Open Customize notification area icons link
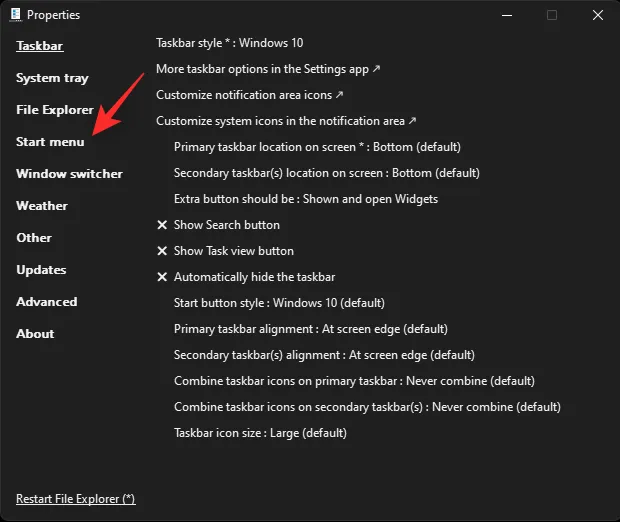Screen dimensions: 620x522 coord(250,95)
